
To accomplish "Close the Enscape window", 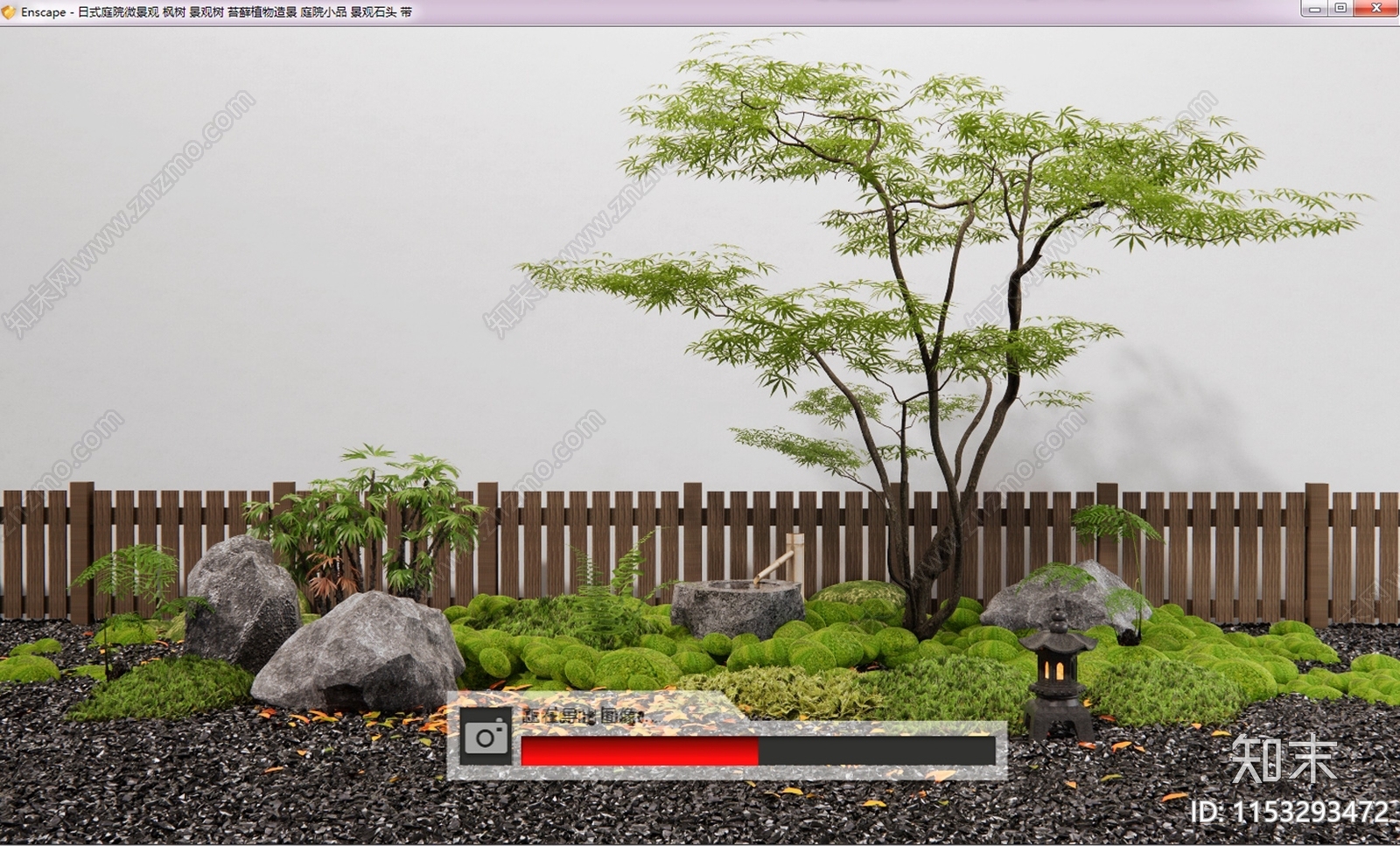I will (1375, 9).
